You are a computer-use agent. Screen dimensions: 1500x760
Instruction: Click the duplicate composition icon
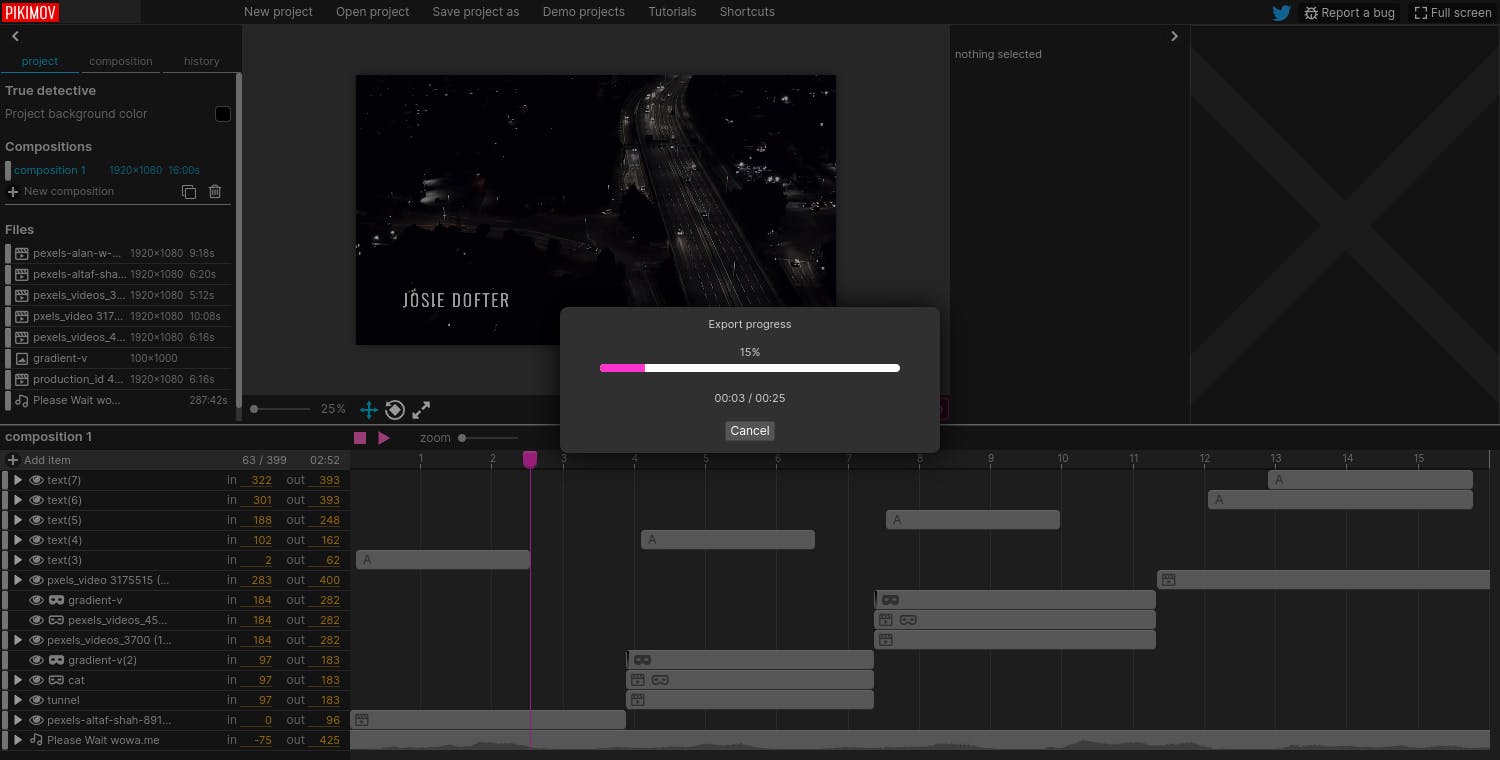(x=189, y=192)
